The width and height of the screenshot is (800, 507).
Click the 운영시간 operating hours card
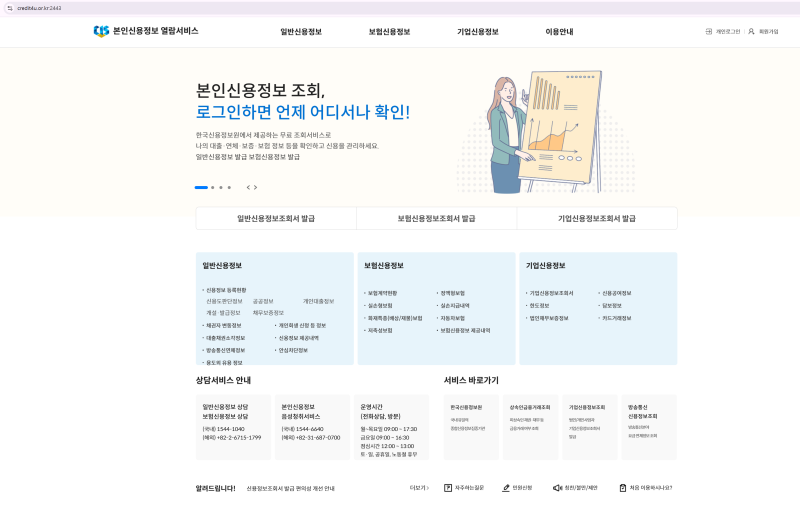(391, 427)
